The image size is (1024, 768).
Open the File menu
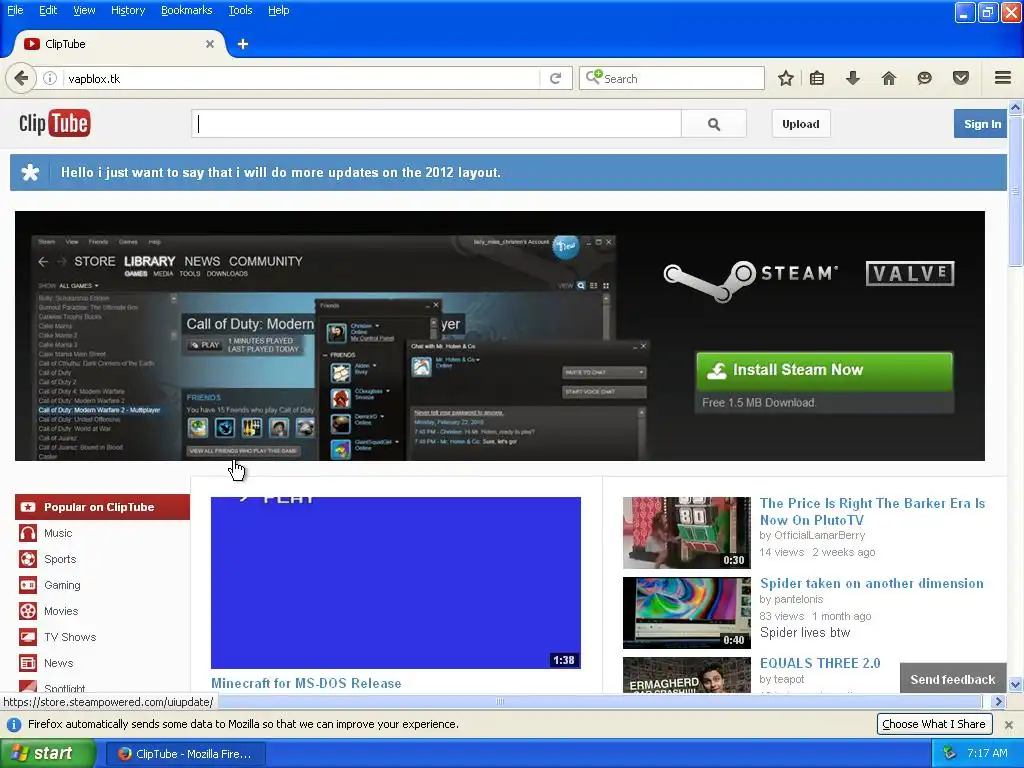click(x=15, y=10)
